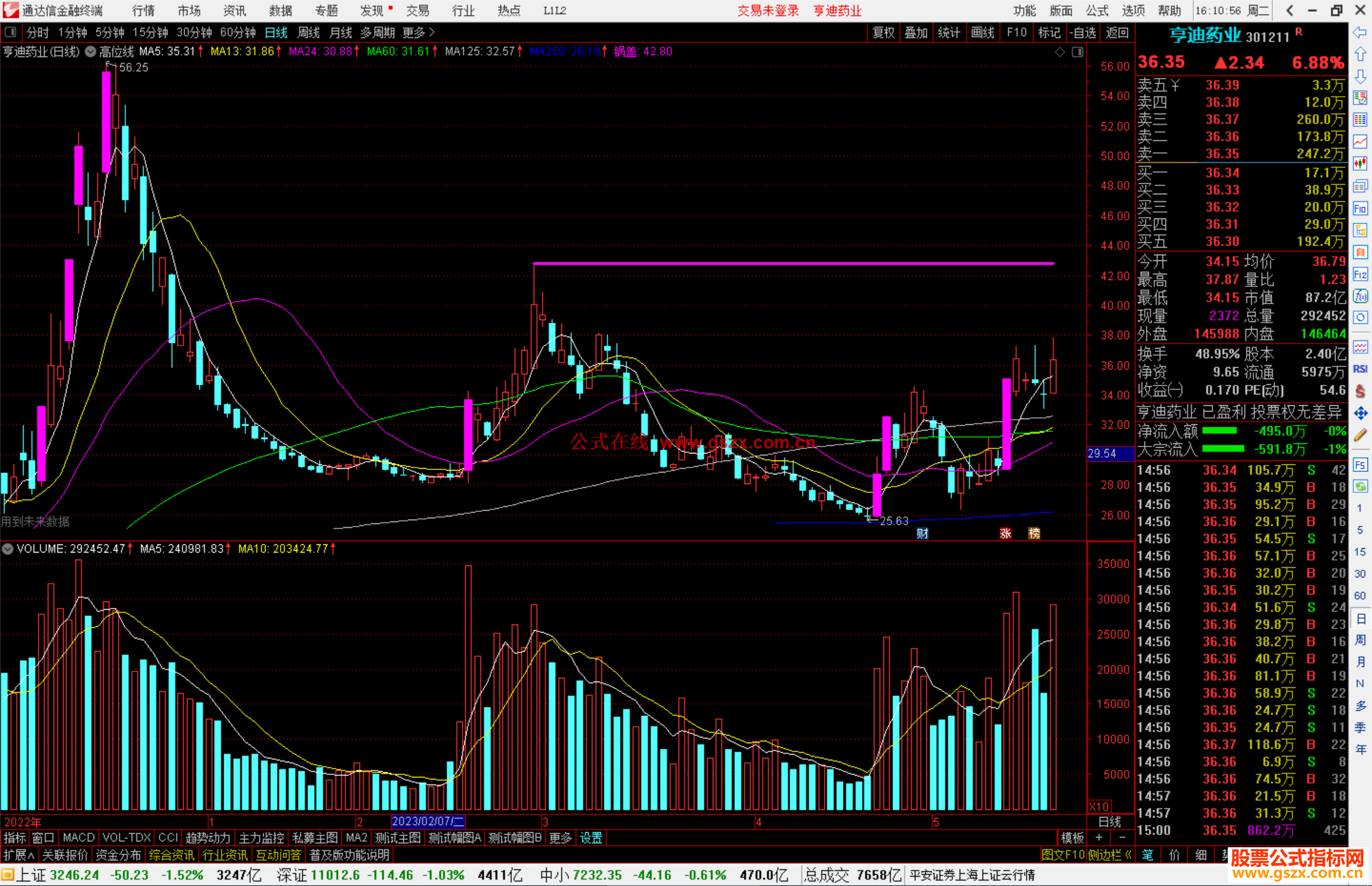
Task: Click the candlestick chart icon in right sidebar
Action: click(1360, 163)
